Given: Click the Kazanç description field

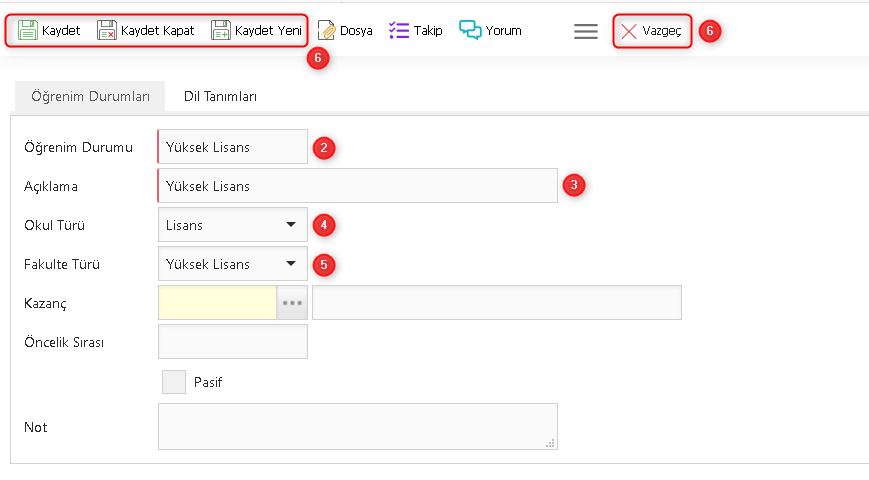Looking at the screenshot, I should click(x=496, y=302).
